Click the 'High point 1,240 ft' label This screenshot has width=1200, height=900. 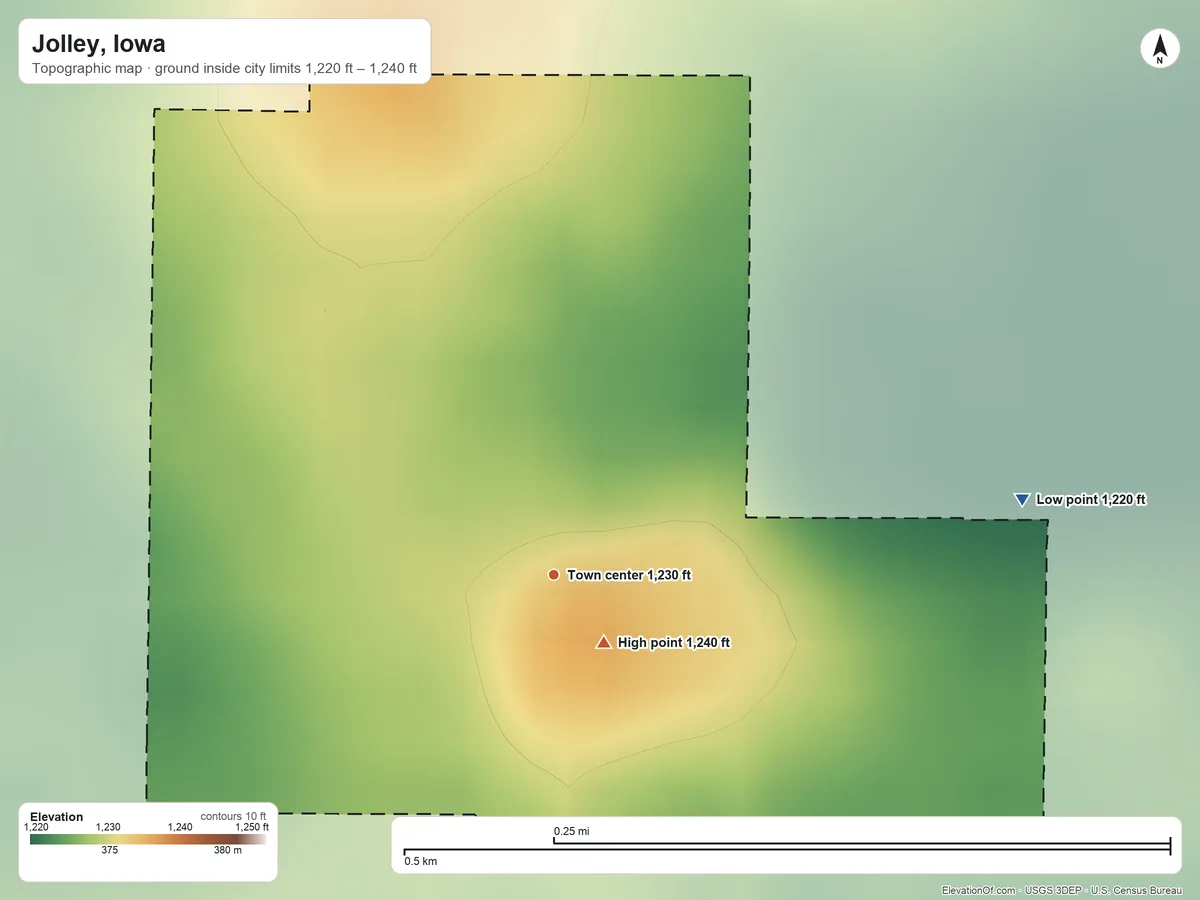pos(674,642)
